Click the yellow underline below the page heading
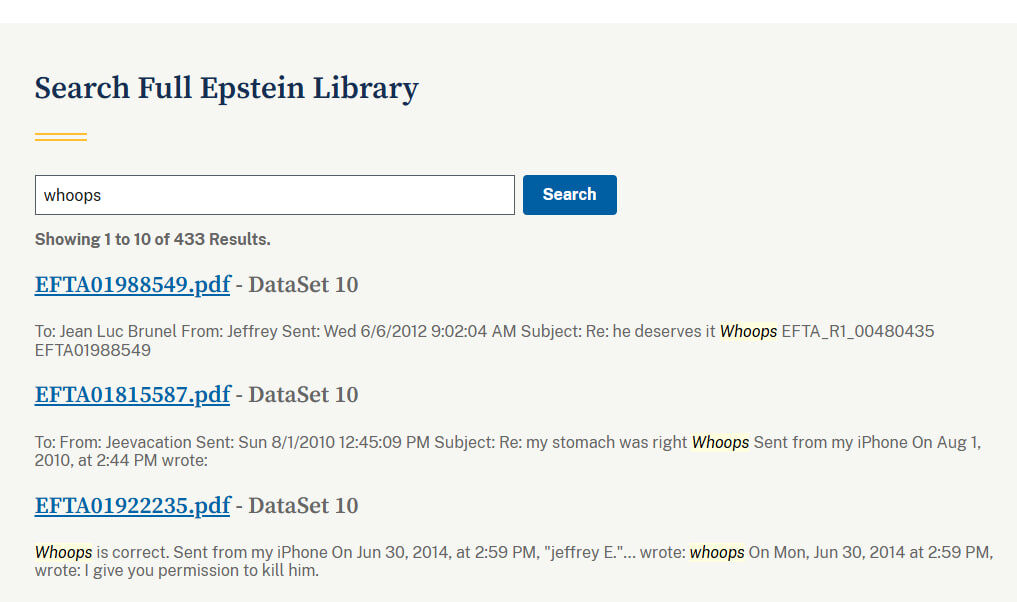 tap(61, 137)
